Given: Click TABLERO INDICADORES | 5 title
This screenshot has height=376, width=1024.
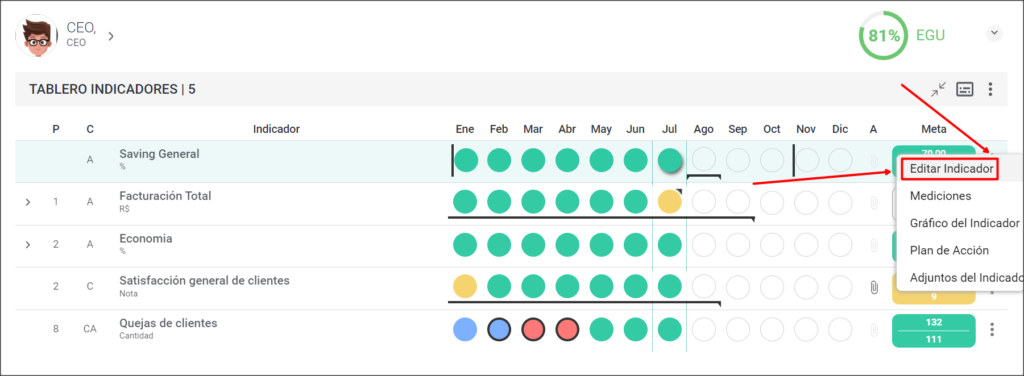Looking at the screenshot, I should [112, 89].
